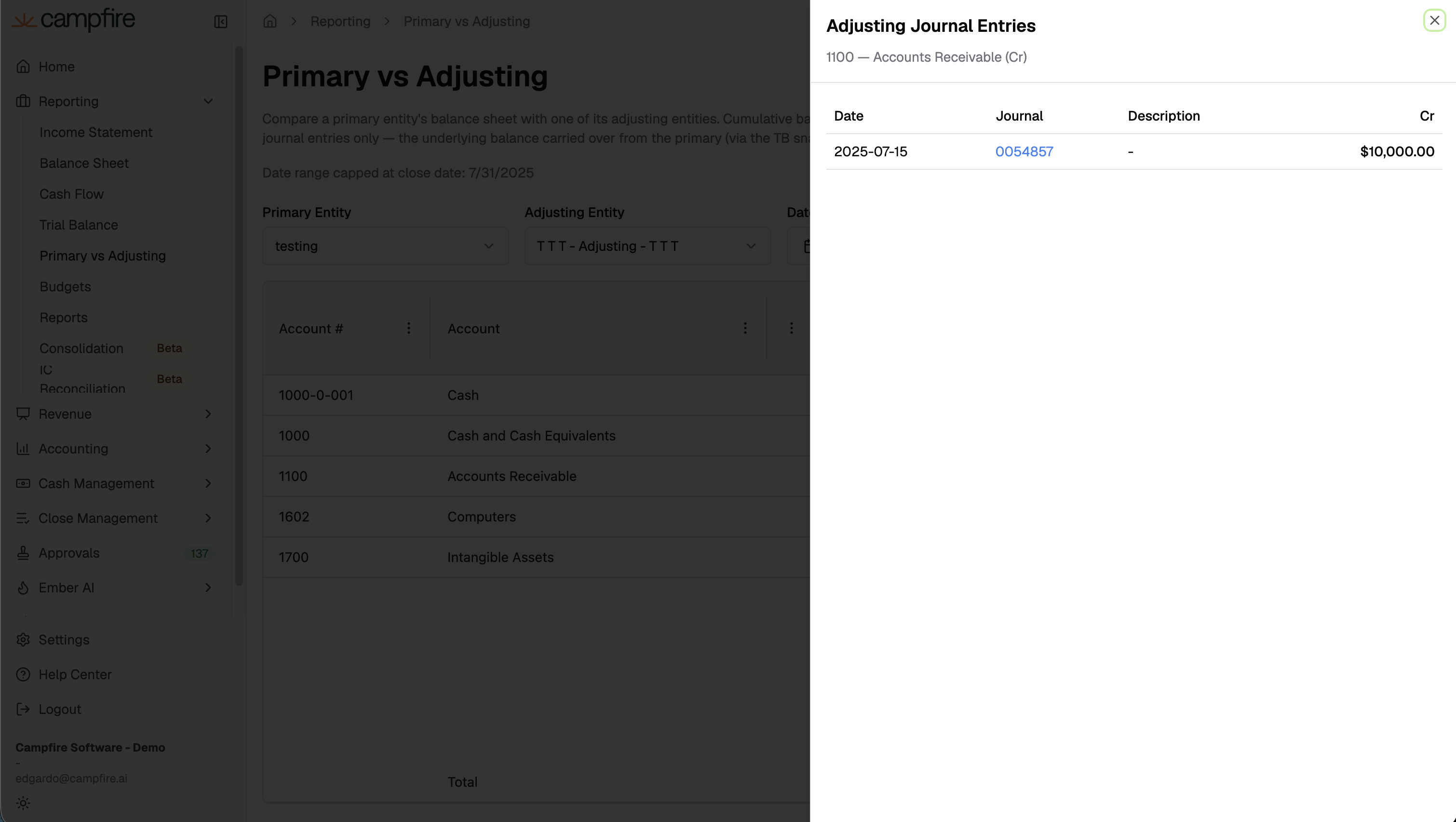Click the Reporting briefcase icon
The width and height of the screenshot is (1456, 822).
pyautogui.click(x=23, y=101)
